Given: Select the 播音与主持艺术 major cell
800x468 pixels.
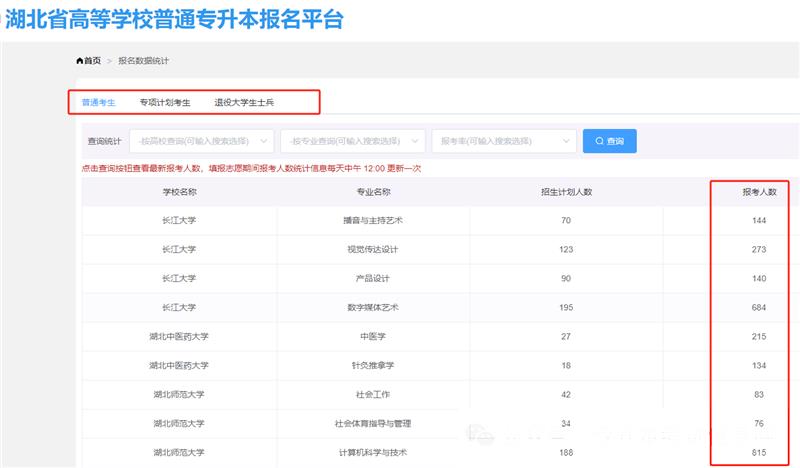Looking at the screenshot, I should [x=373, y=220].
